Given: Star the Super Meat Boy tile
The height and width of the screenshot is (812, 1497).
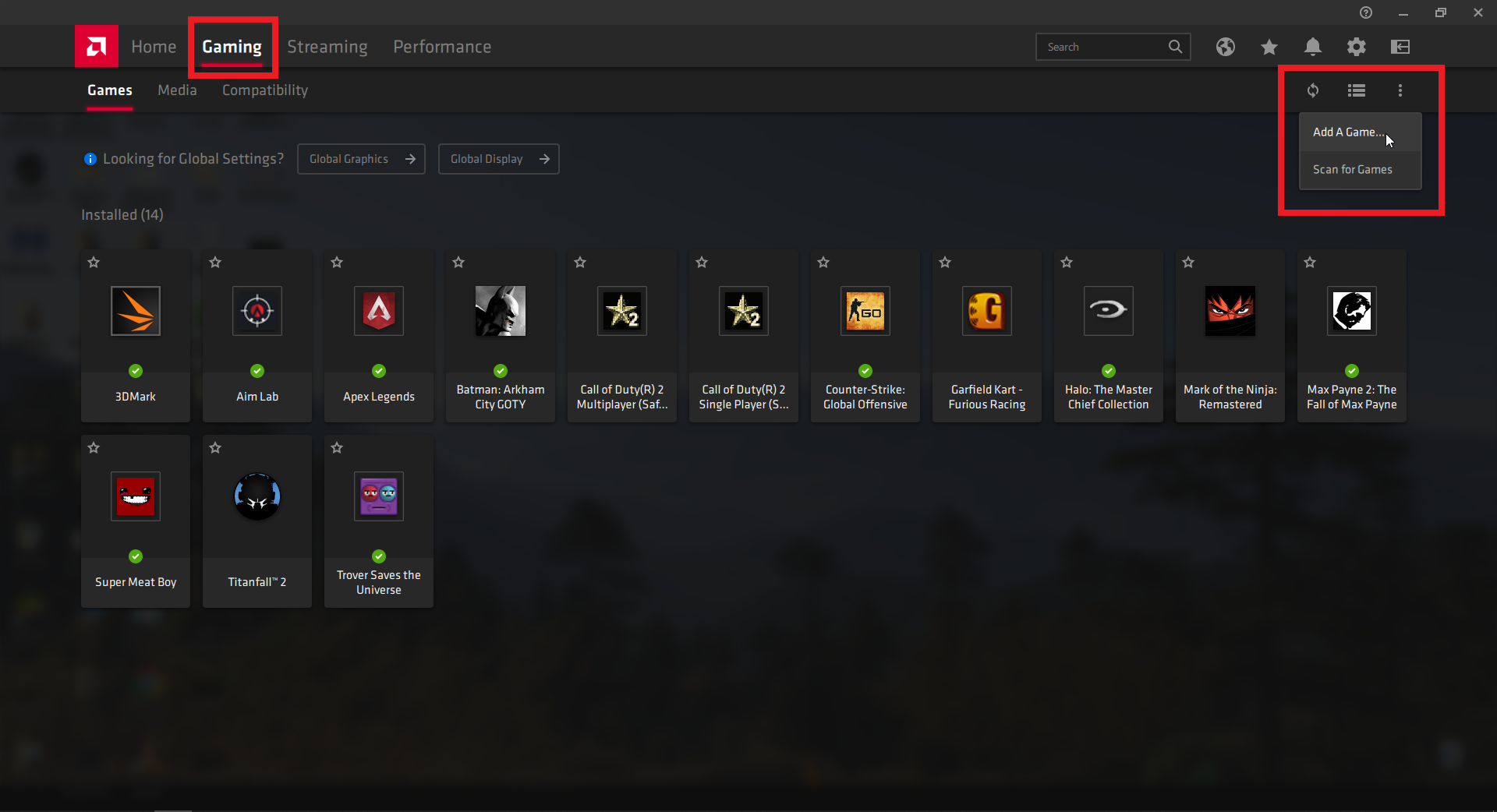Looking at the screenshot, I should pos(94,448).
